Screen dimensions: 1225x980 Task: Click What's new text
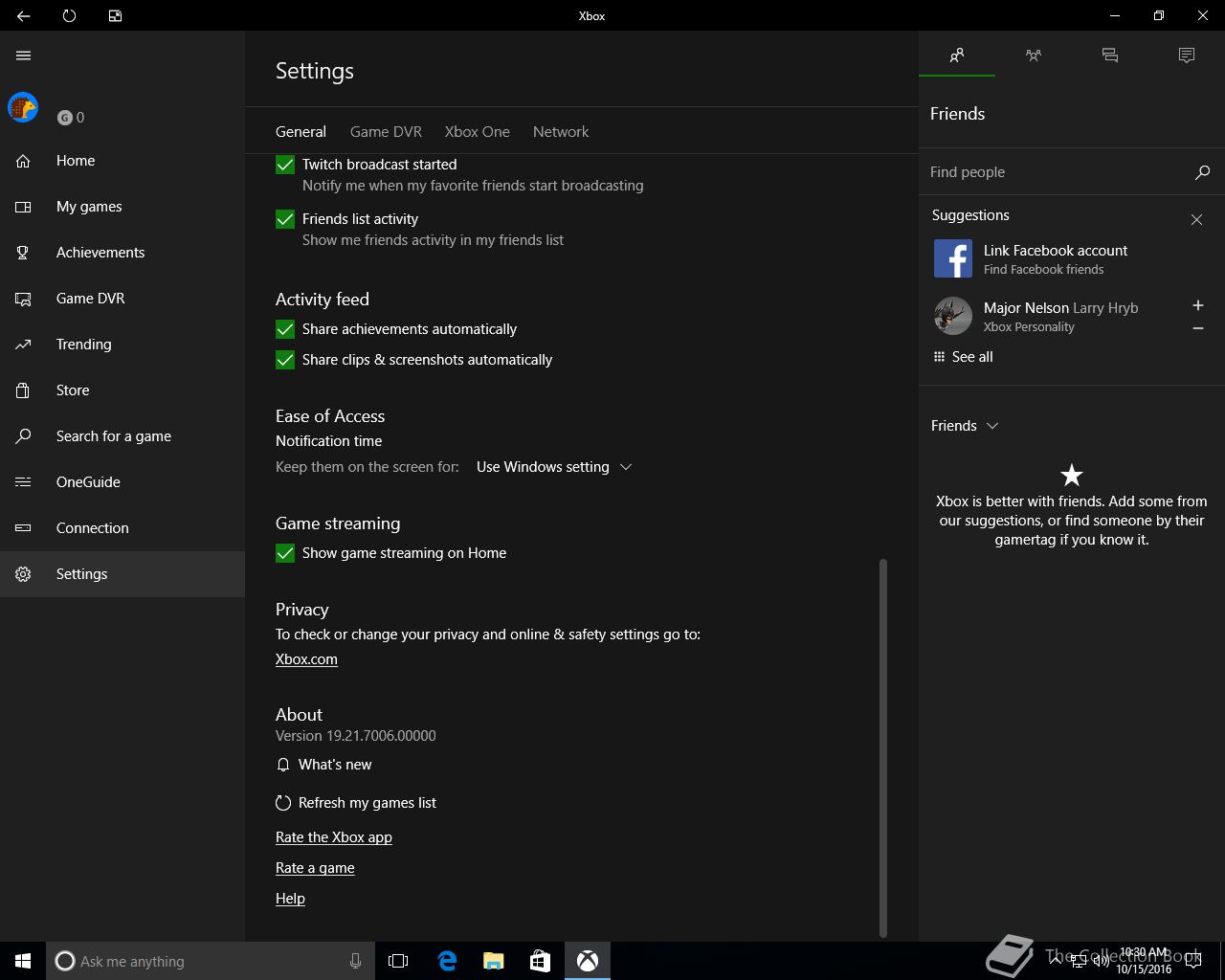tap(335, 765)
